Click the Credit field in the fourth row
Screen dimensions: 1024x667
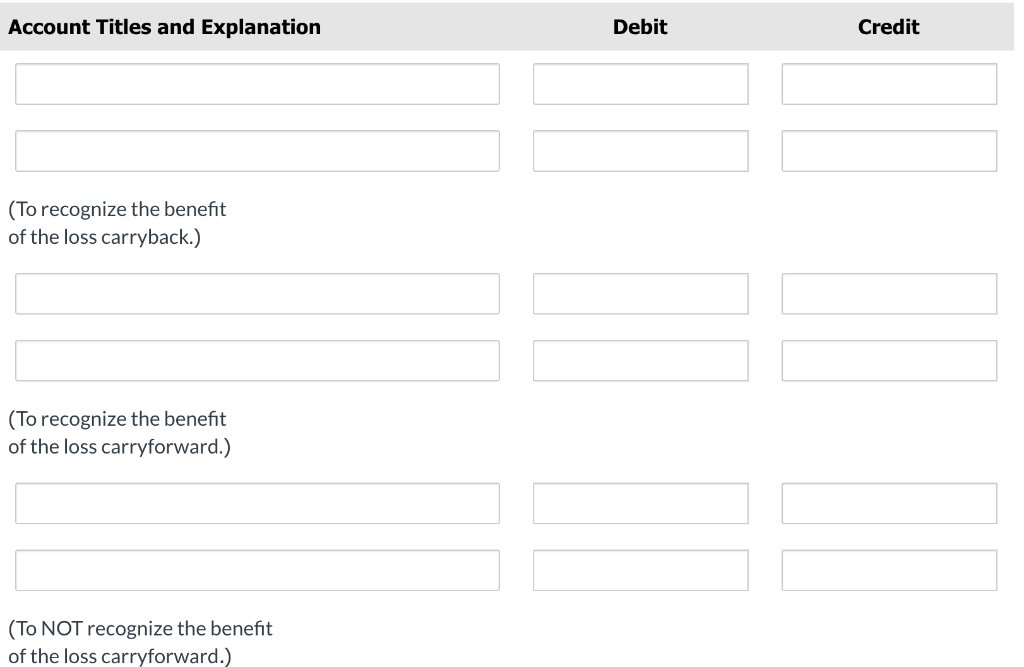click(889, 361)
